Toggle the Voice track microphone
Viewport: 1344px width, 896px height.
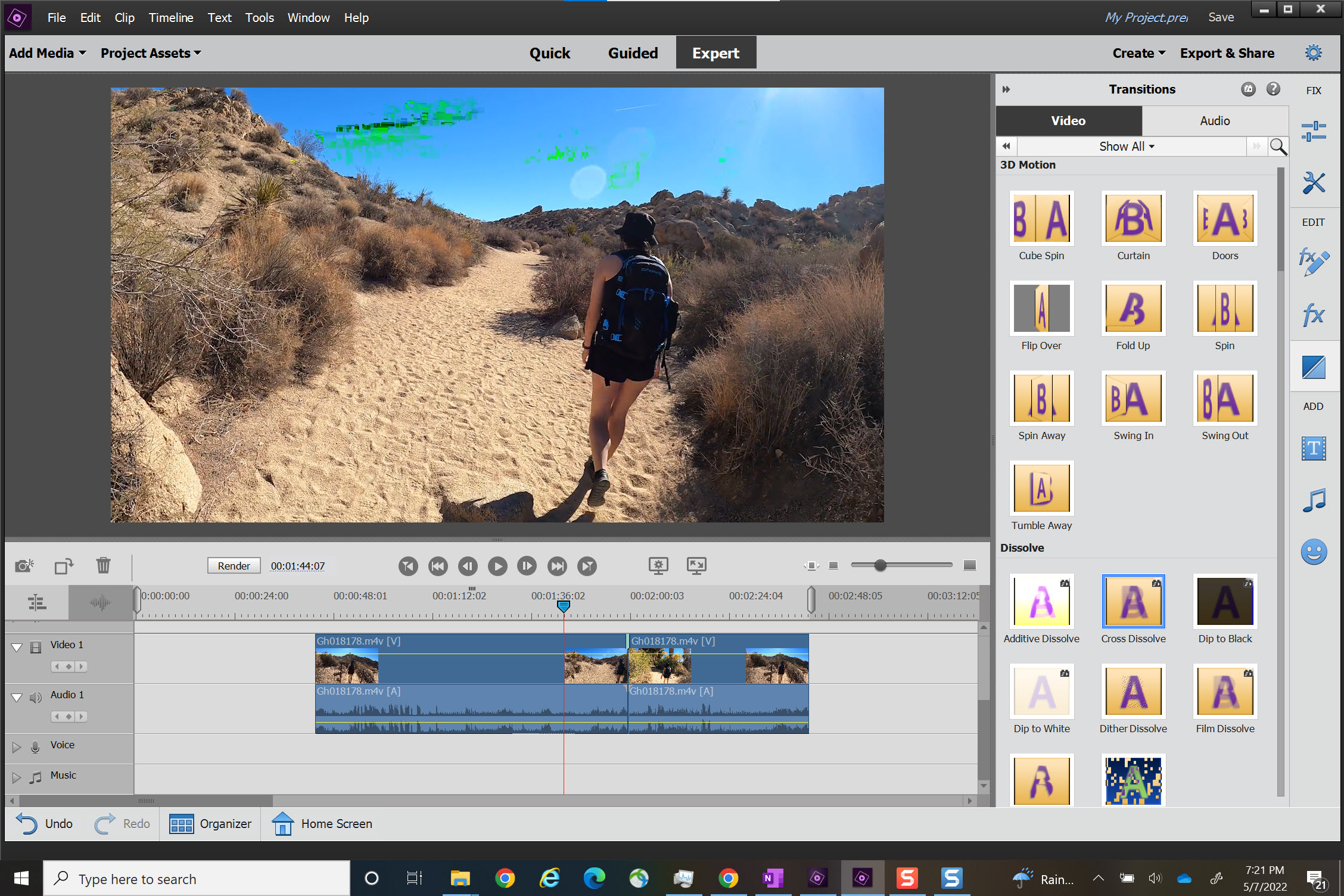pos(35,748)
